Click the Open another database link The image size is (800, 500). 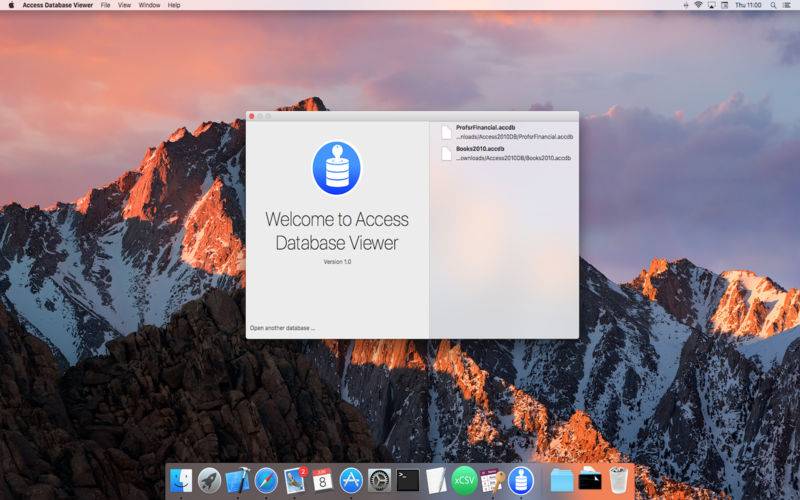pyautogui.click(x=282, y=327)
